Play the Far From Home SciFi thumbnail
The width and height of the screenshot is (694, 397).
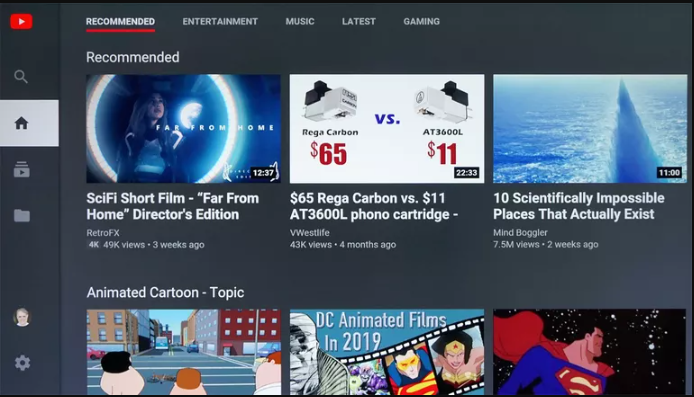pyautogui.click(x=183, y=129)
